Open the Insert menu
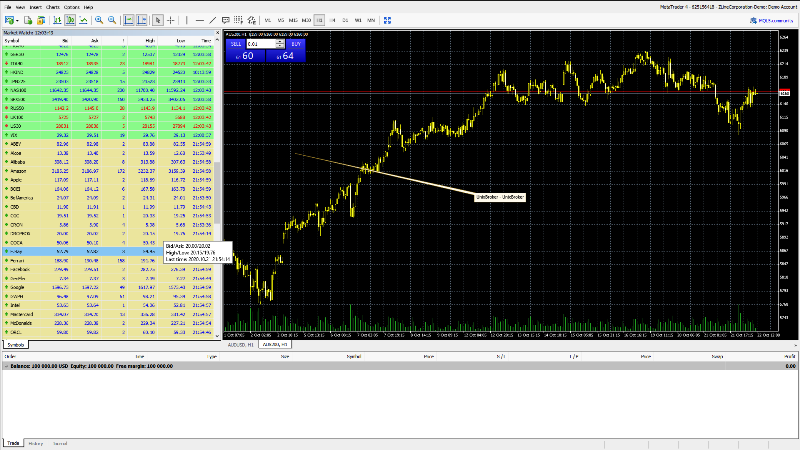Screen dimensions: 800x450 coord(36,7)
